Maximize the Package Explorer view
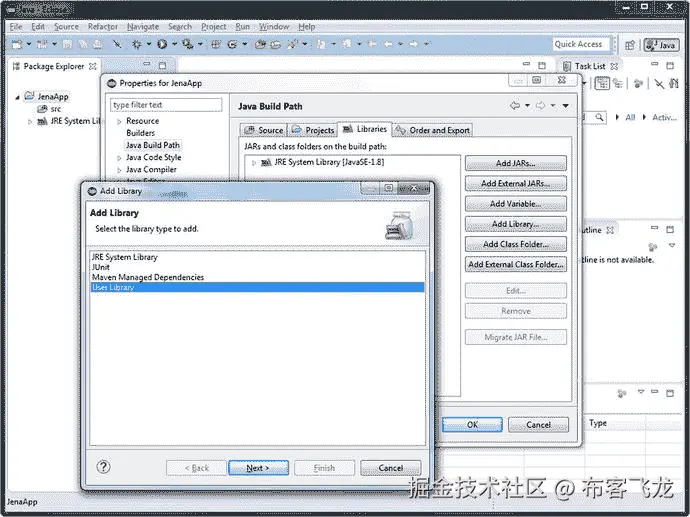 [x=162, y=65]
